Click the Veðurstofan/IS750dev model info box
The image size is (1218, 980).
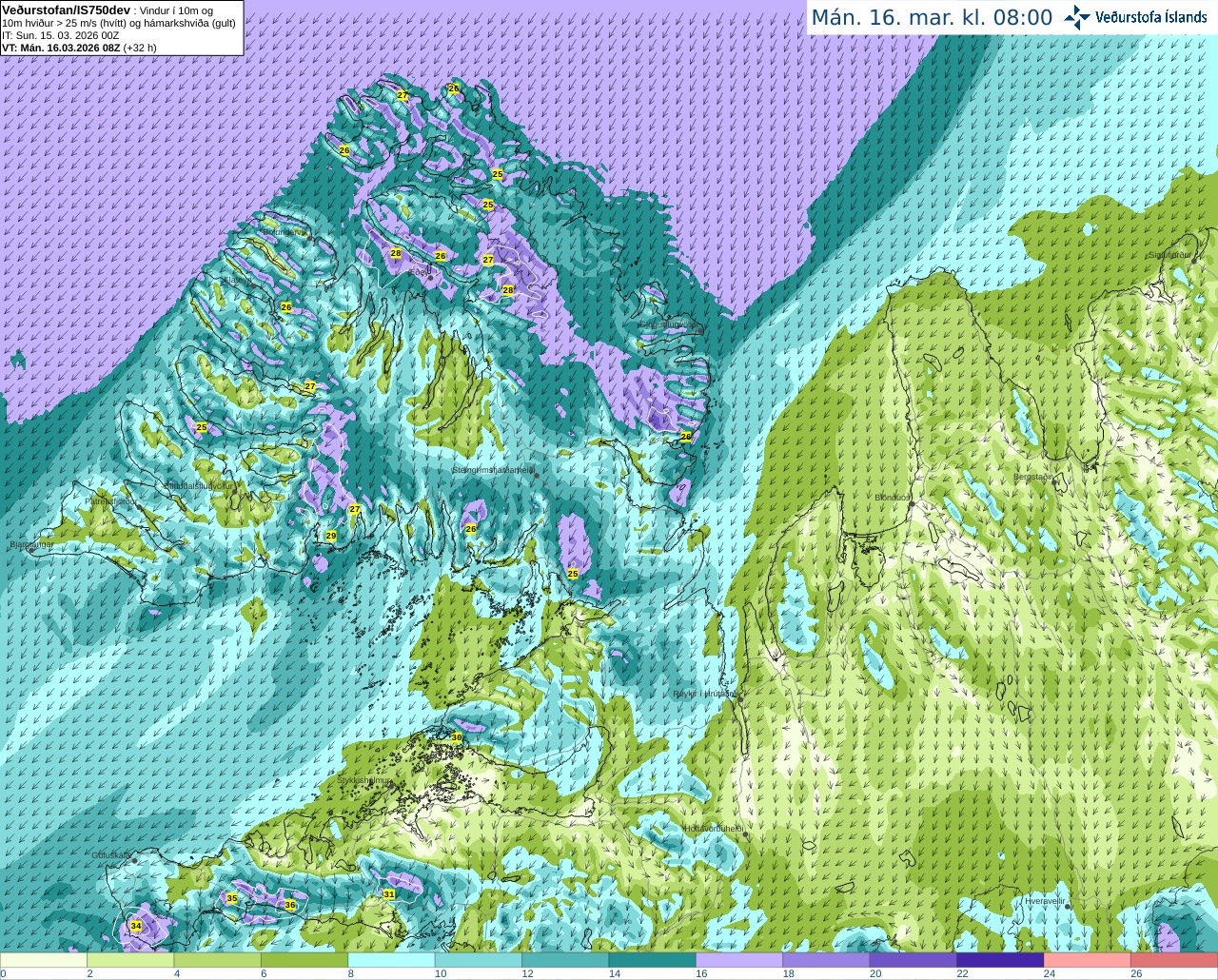pos(122,28)
